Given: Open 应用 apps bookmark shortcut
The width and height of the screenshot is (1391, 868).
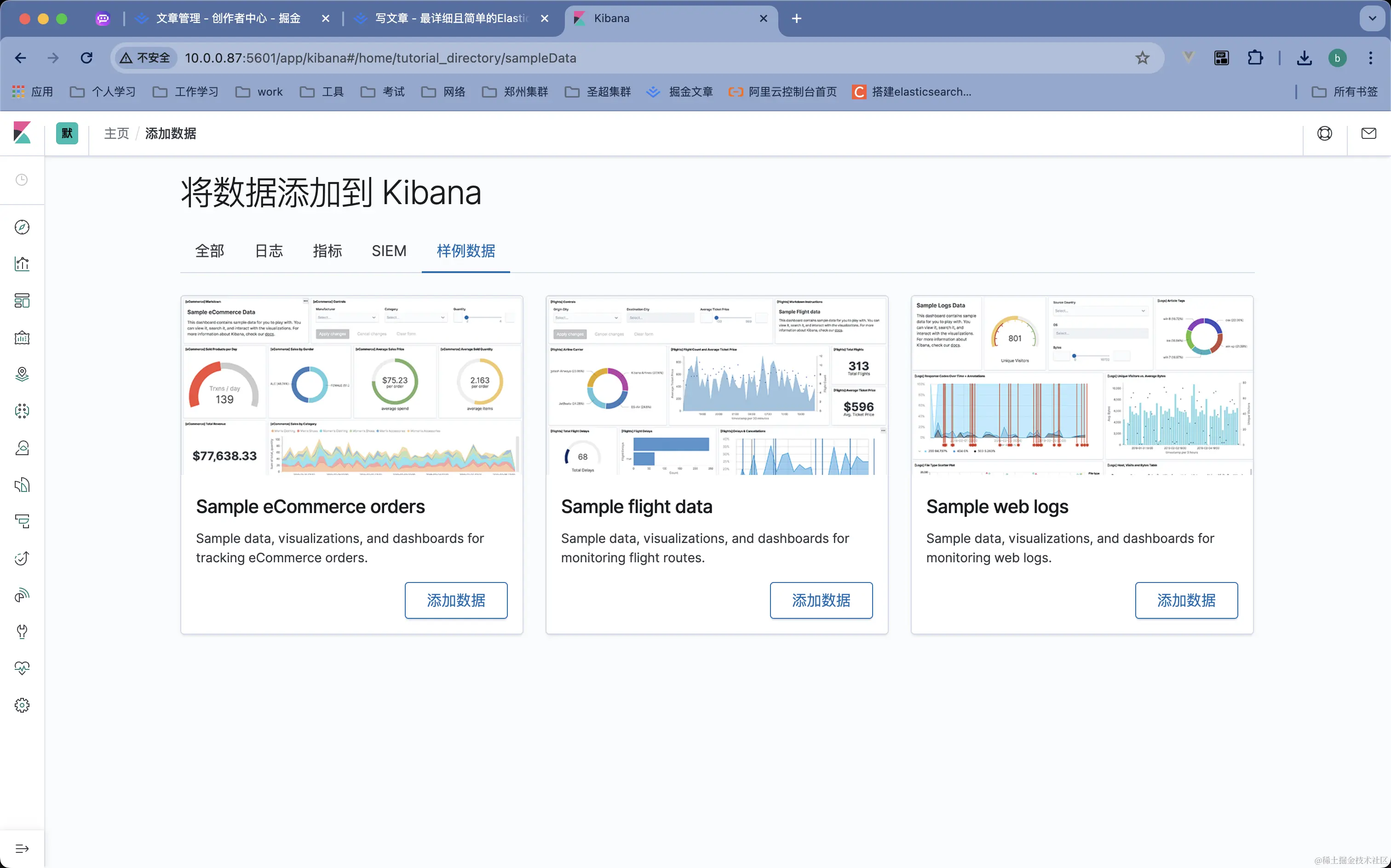Looking at the screenshot, I should (x=32, y=92).
